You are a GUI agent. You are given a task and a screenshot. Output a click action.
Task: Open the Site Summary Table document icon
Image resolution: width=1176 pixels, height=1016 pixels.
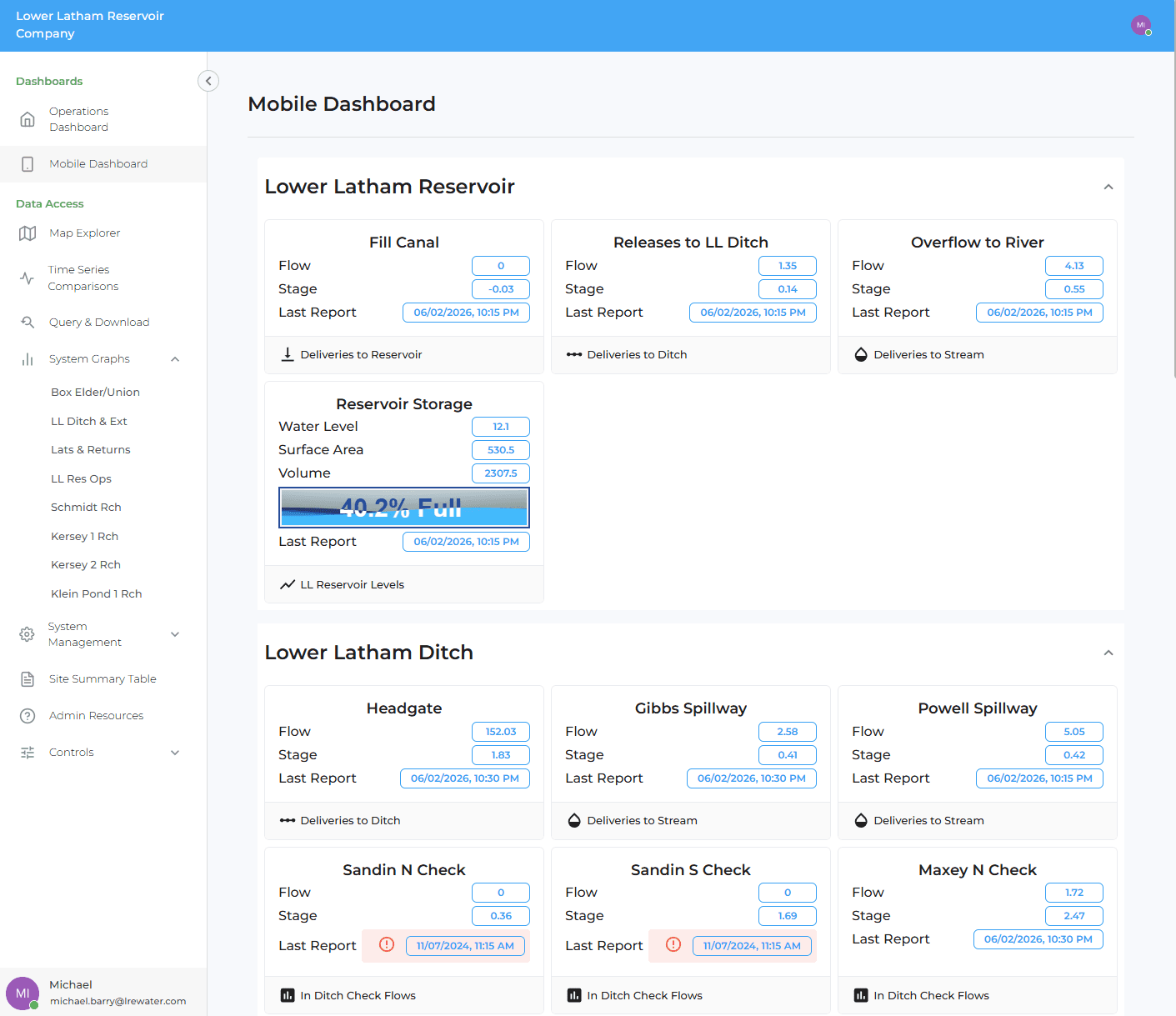[28, 679]
